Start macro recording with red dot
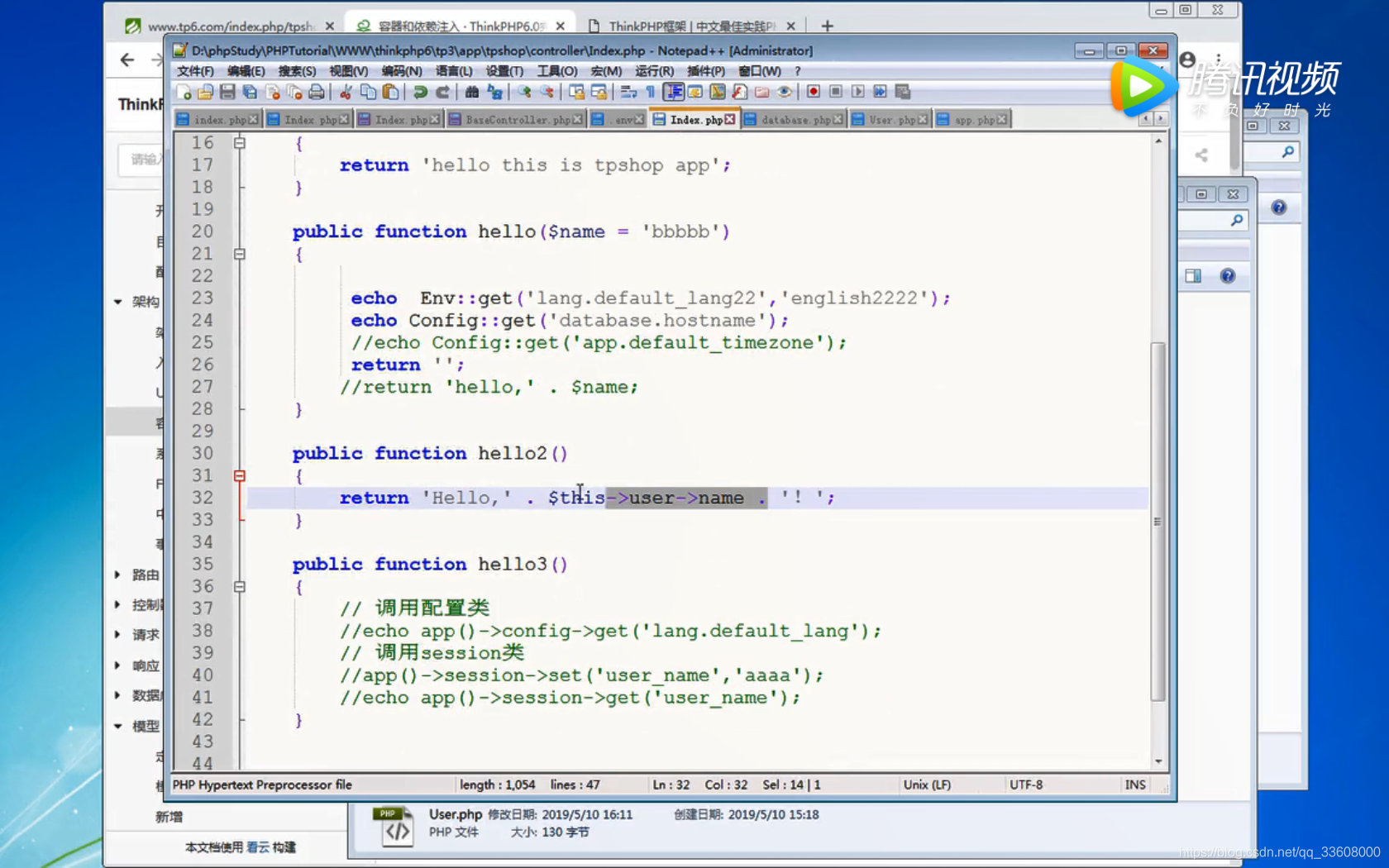 [814, 92]
